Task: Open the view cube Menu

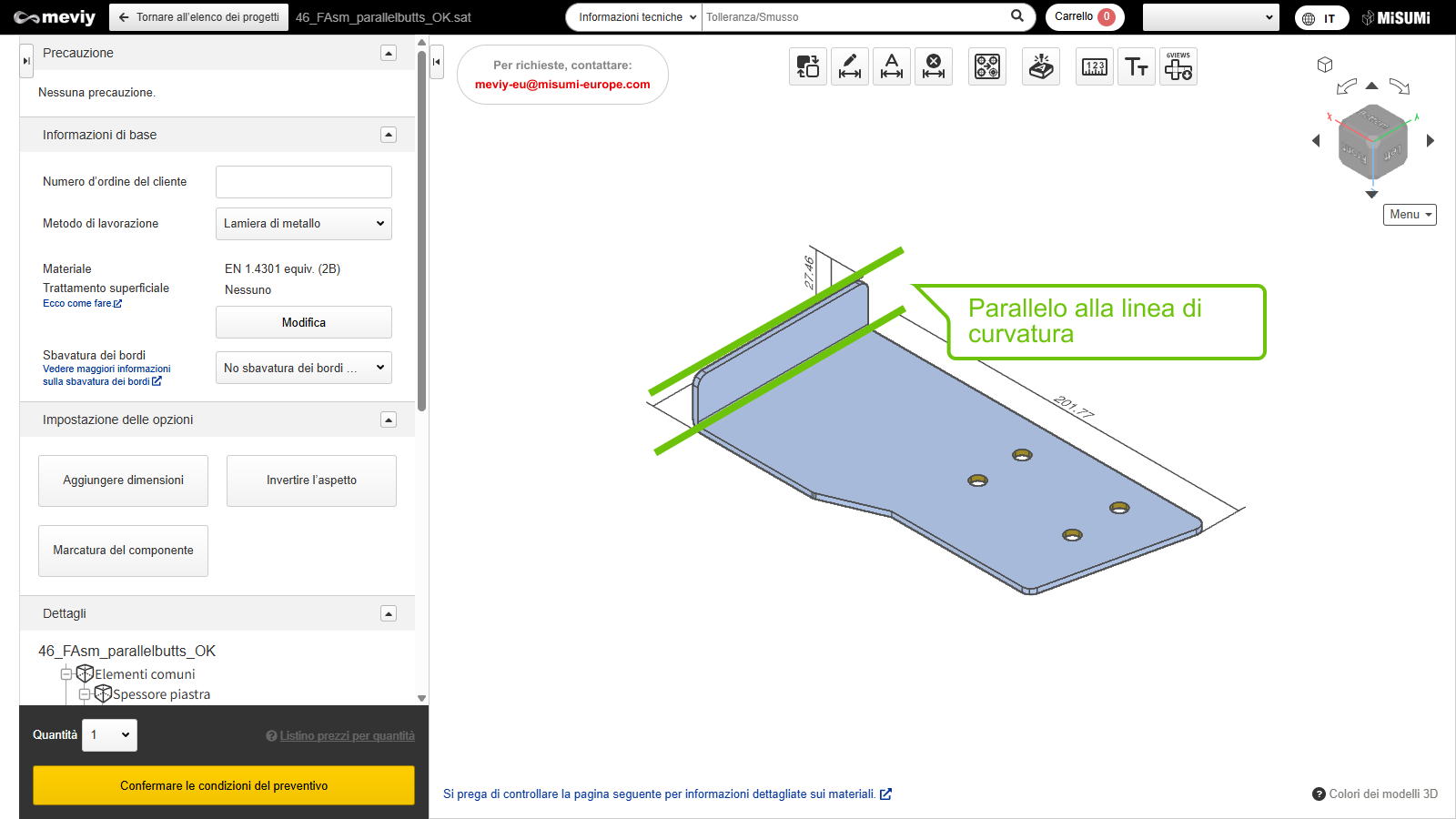Action: 1410,215
